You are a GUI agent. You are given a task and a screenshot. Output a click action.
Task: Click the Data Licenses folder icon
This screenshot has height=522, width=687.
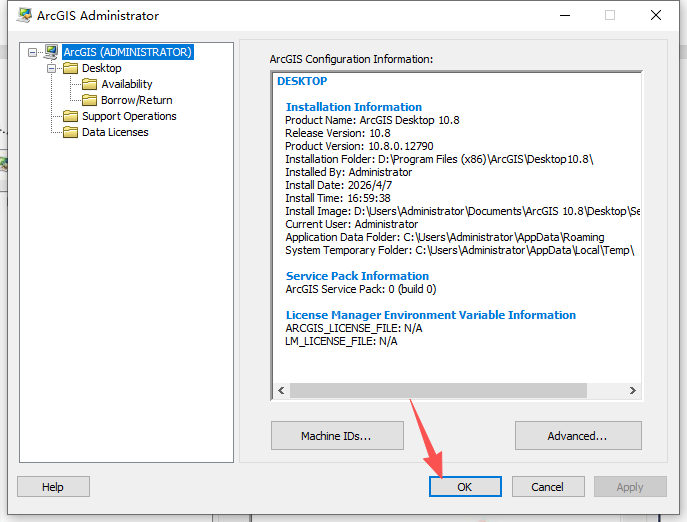tap(70, 132)
